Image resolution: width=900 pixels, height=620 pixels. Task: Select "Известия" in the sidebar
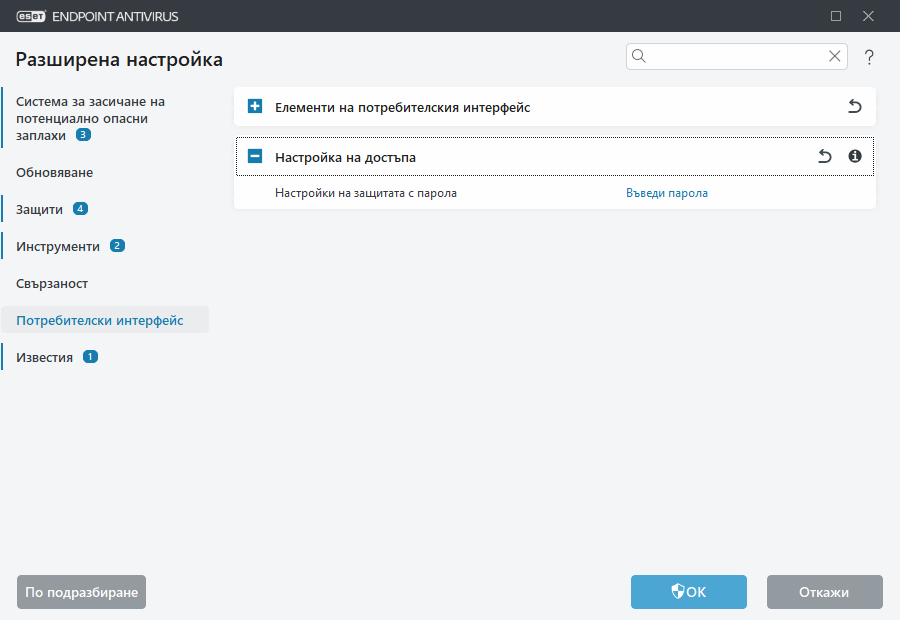coord(44,356)
